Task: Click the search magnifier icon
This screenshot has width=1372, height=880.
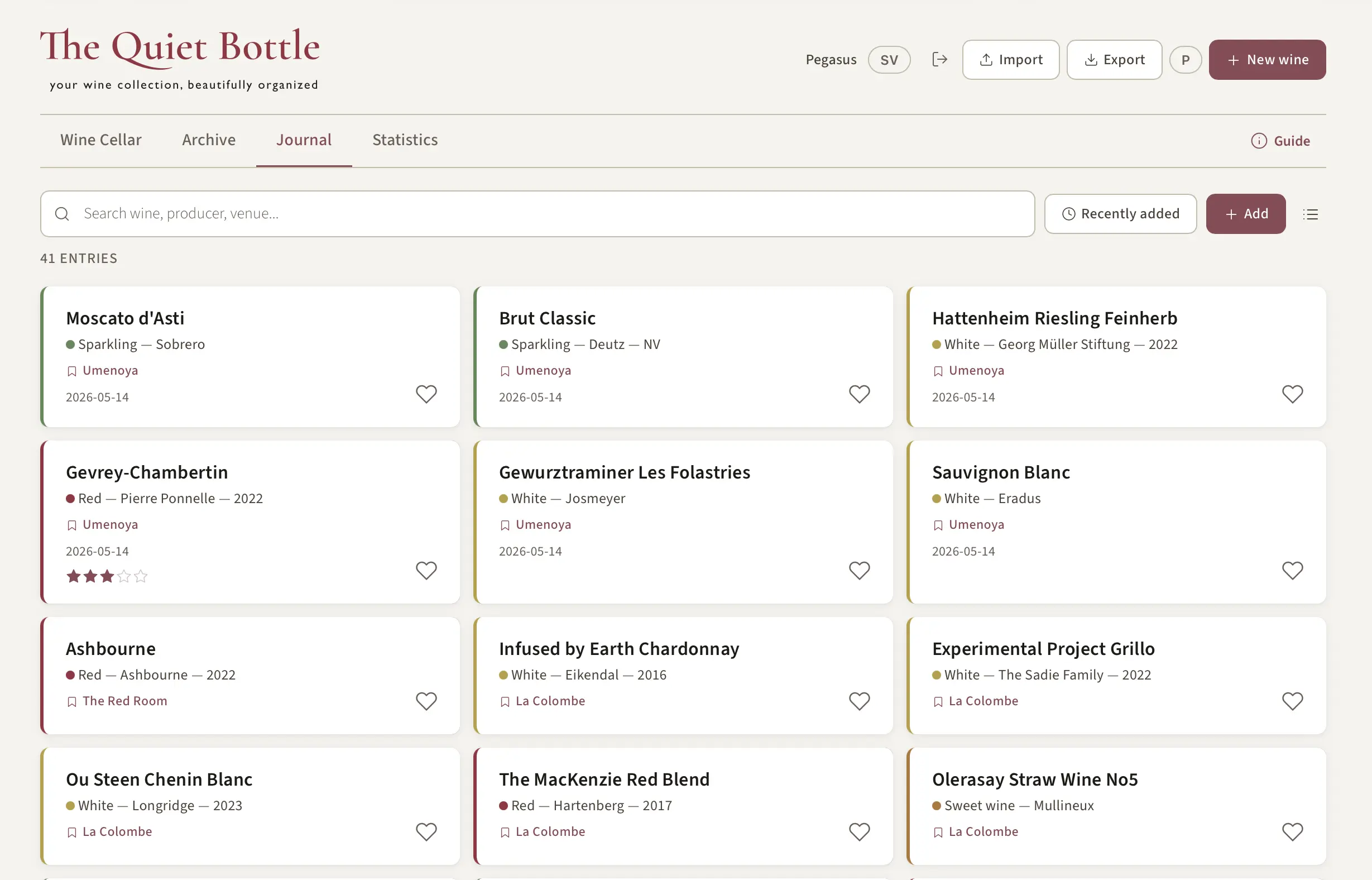Action: pos(62,214)
